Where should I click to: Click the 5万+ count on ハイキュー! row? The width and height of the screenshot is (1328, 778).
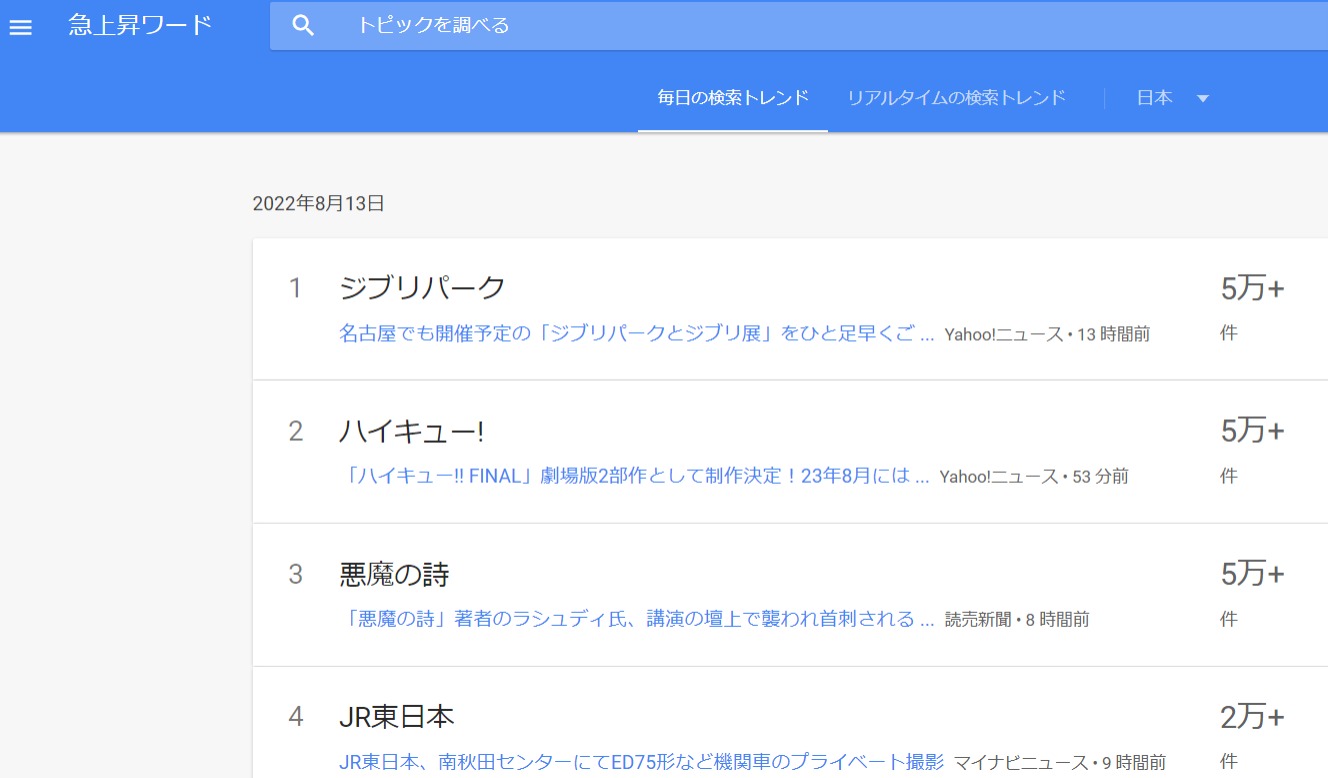point(1252,432)
